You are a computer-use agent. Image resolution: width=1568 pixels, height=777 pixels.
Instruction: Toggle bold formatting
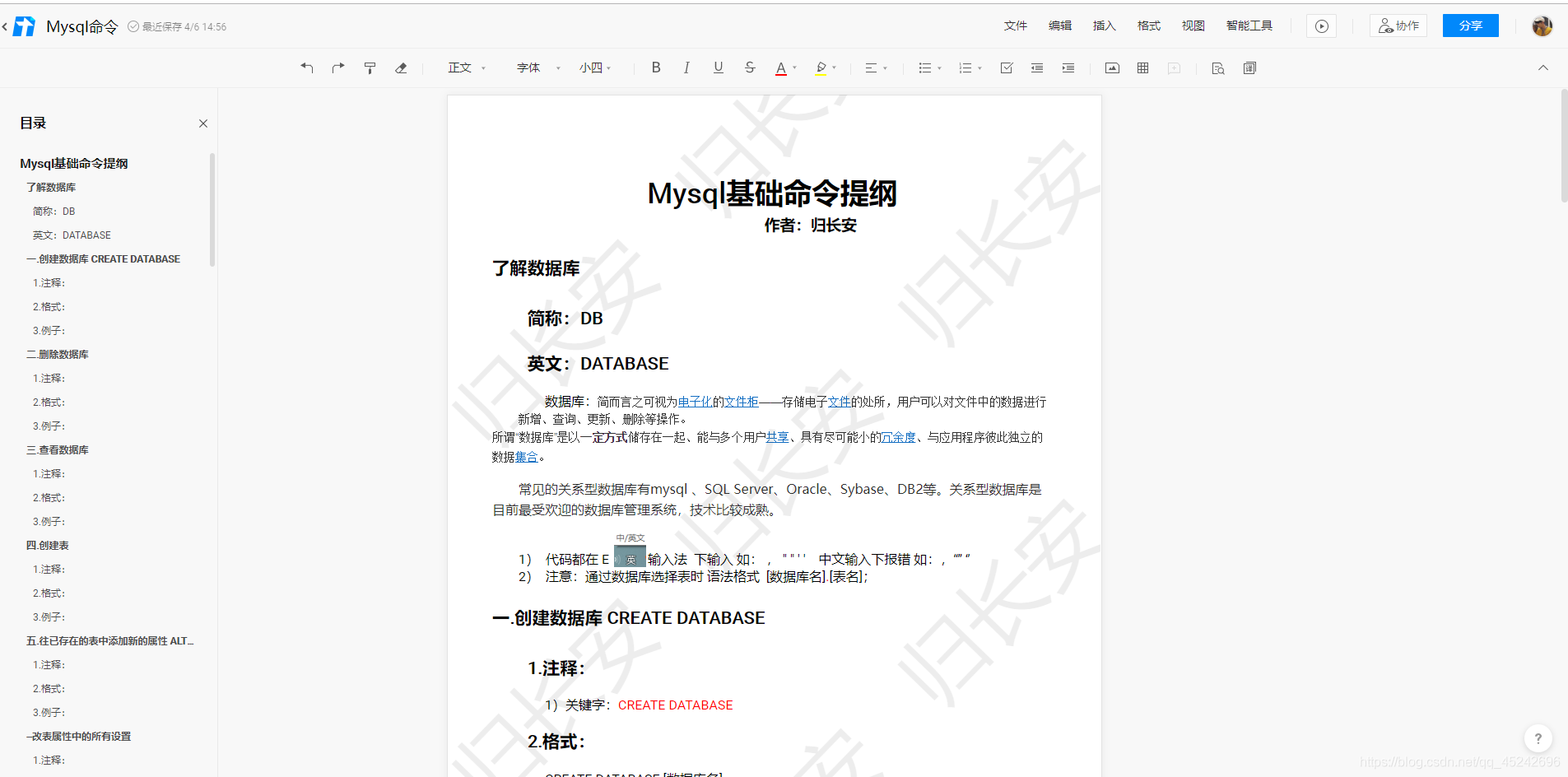click(656, 67)
